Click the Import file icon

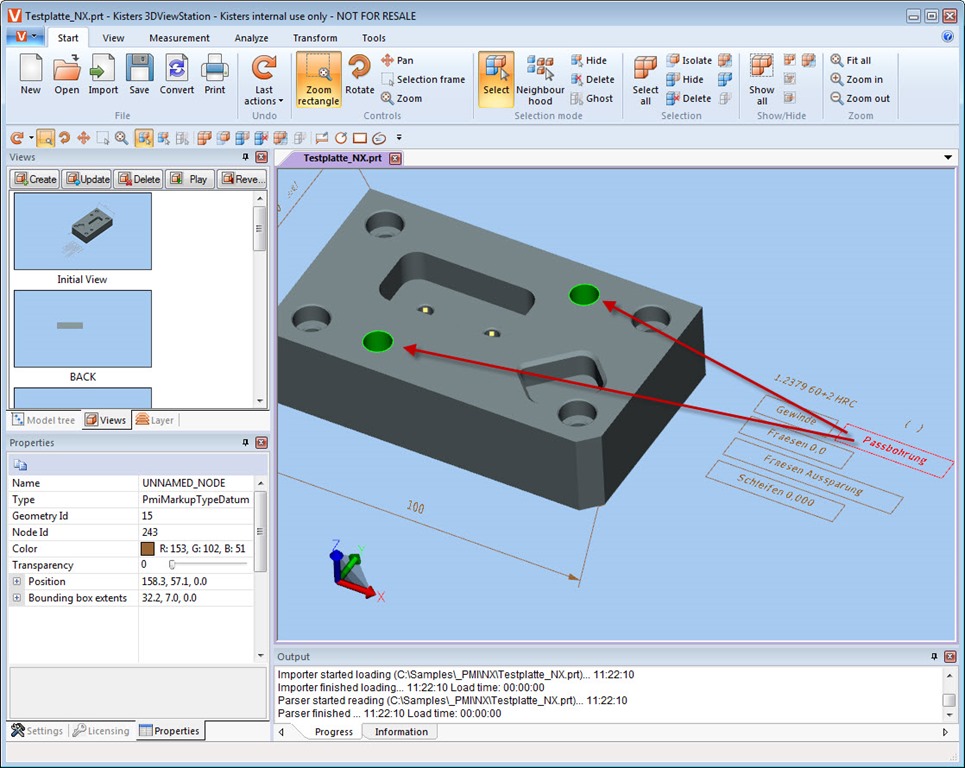point(103,75)
